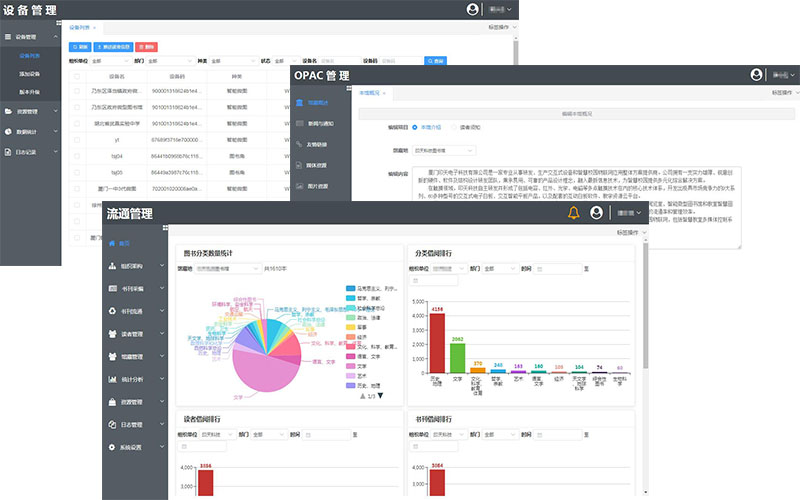
Task: Open 新闻与通知 menu in OPAC sidebar
Action: pos(320,123)
